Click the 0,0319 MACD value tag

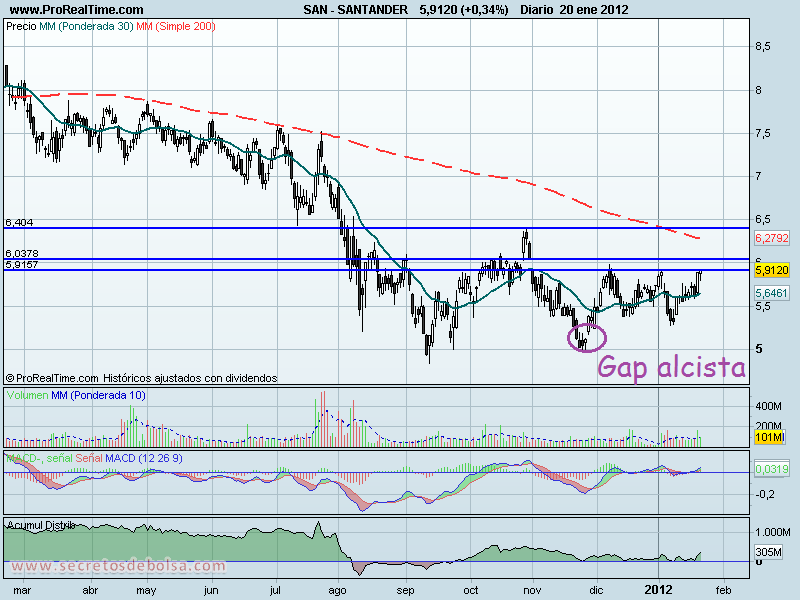771,468
